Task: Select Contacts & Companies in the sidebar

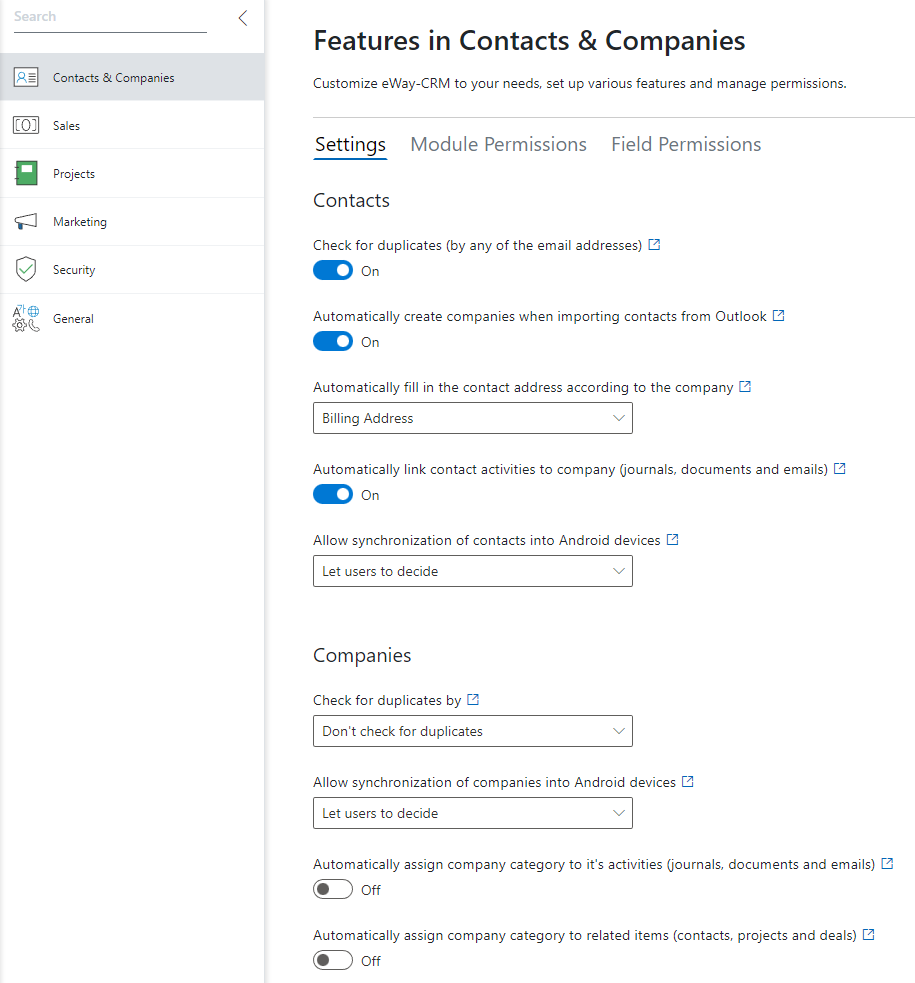Action: (x=132, y=77)
